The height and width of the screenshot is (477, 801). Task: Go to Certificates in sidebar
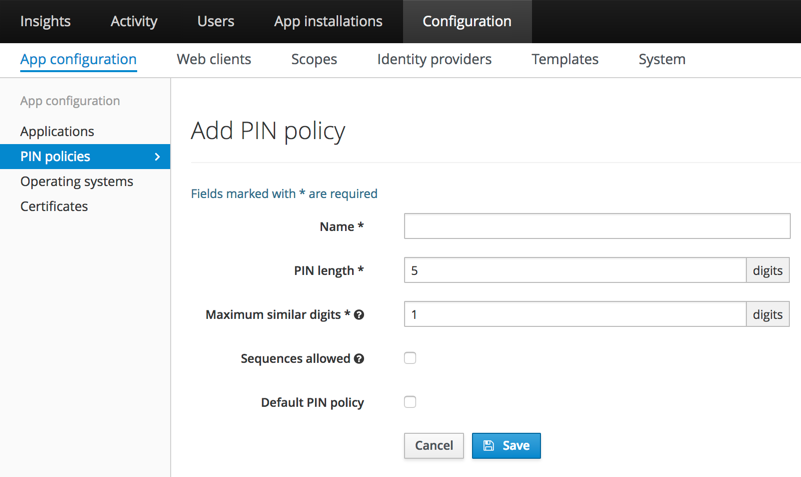pos(54,206)
